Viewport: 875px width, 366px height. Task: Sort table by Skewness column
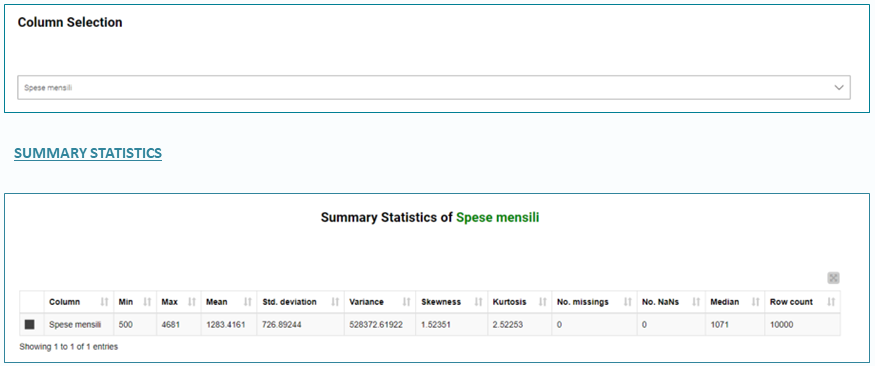point(452,302)
